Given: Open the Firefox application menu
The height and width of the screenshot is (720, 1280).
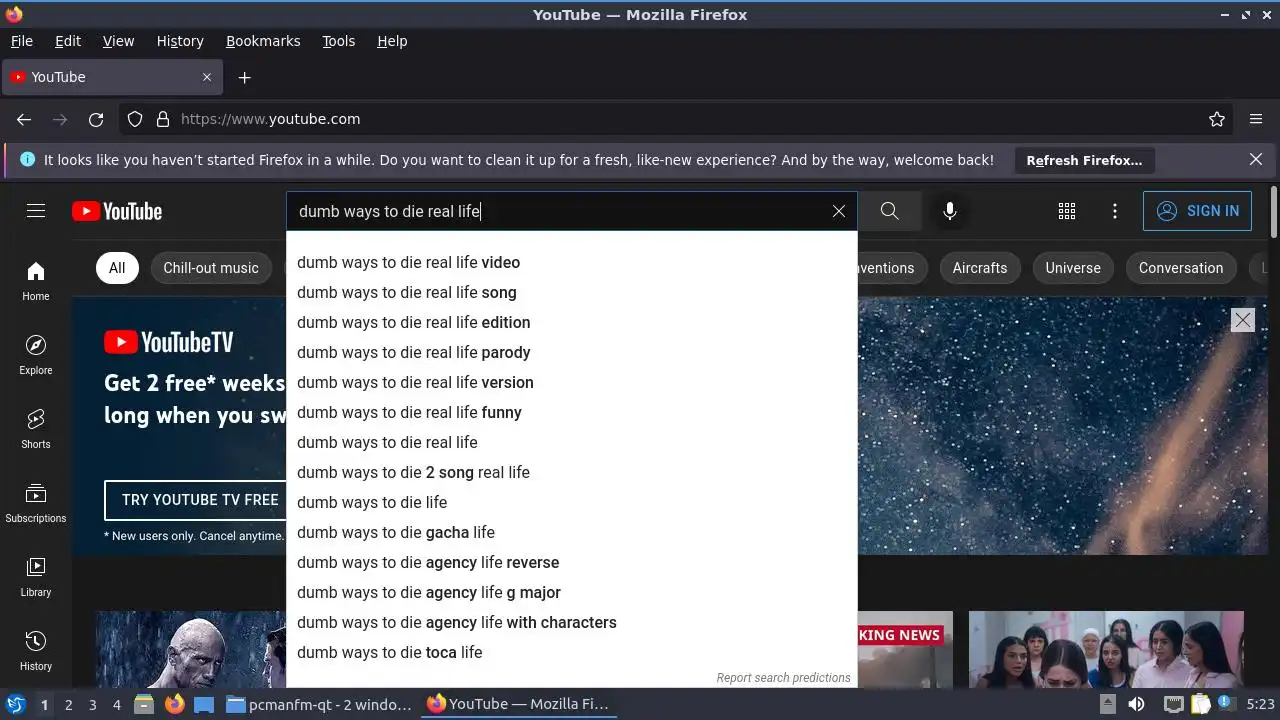Looking at the screenshot, I should pos(1256,119).
